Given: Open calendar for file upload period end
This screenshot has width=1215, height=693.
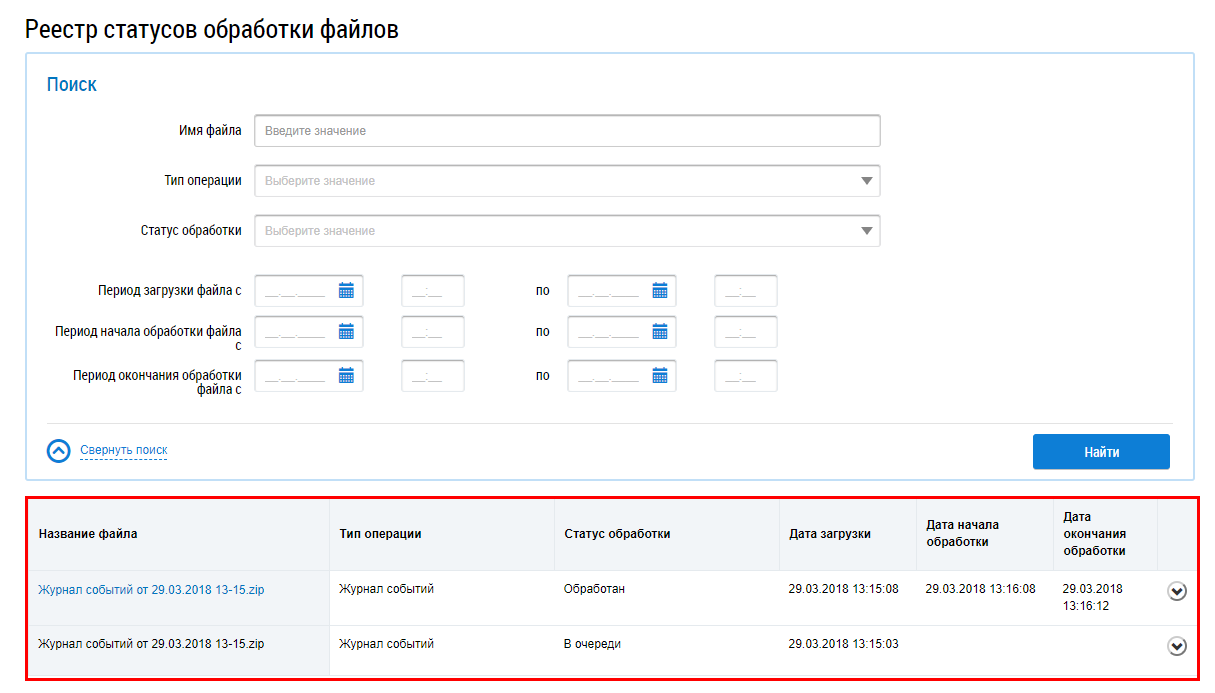Looking at the screenshot, I should click(x=659, y=291).
